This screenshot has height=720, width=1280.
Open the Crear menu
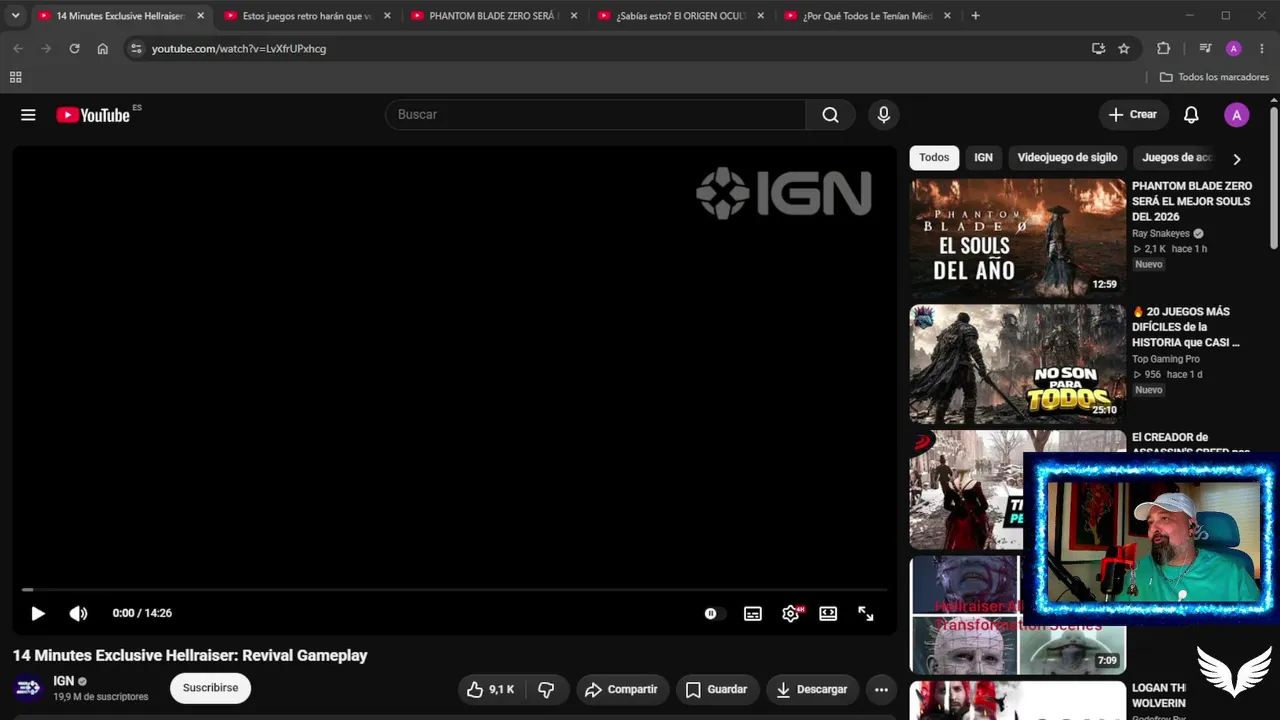pos(1133,115)
